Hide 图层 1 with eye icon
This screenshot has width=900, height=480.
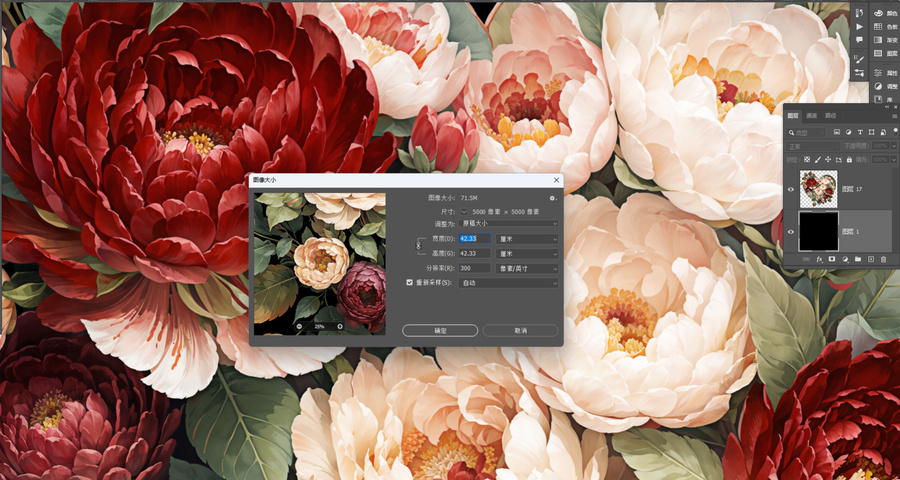791,232
